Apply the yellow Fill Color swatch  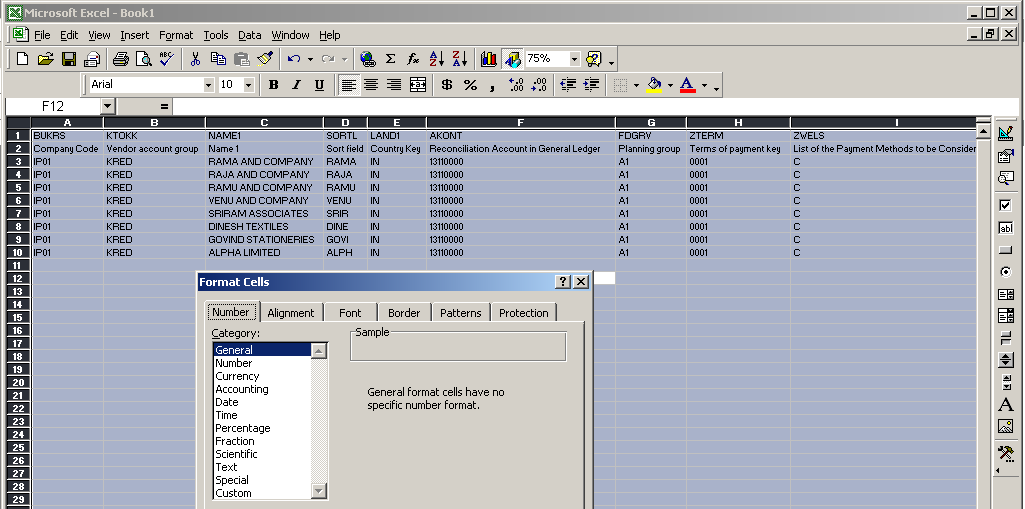(x=654, y=85)
